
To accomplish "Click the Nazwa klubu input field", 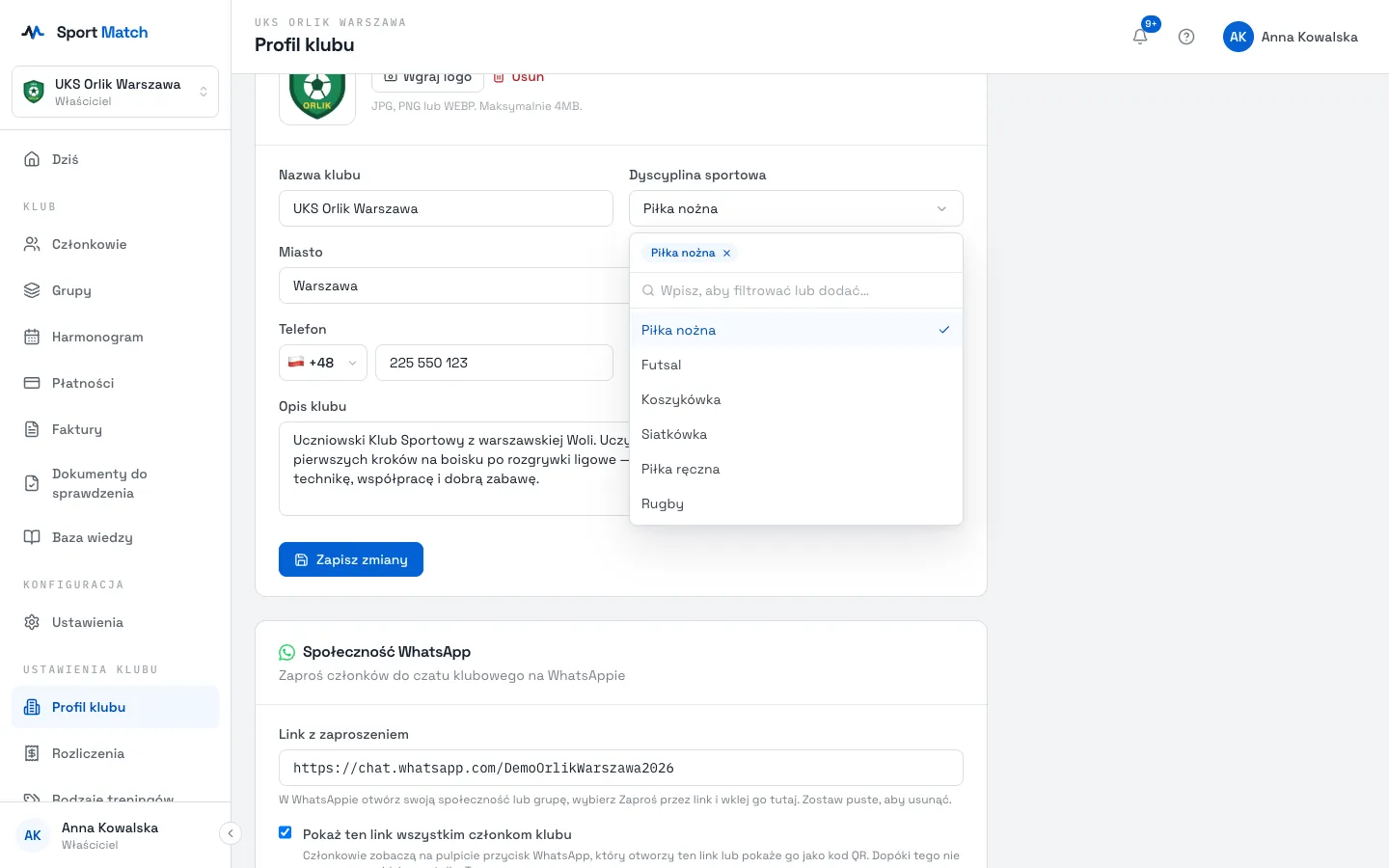I will tap(446, 208).
